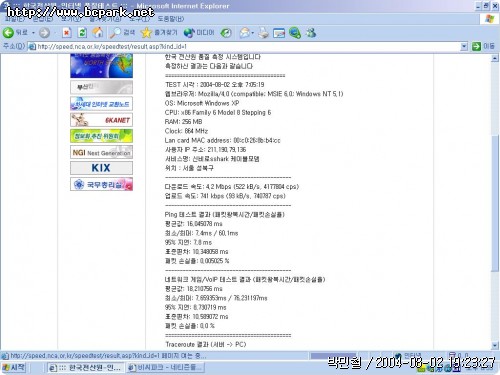500x375 pixels.
Task: Open the Help menu in the menu bar
Action: [x=171, y=19]
